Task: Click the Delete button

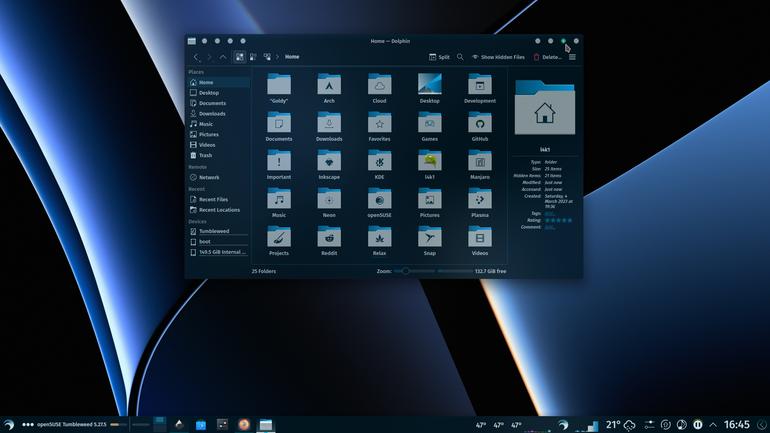Action: 547,57
